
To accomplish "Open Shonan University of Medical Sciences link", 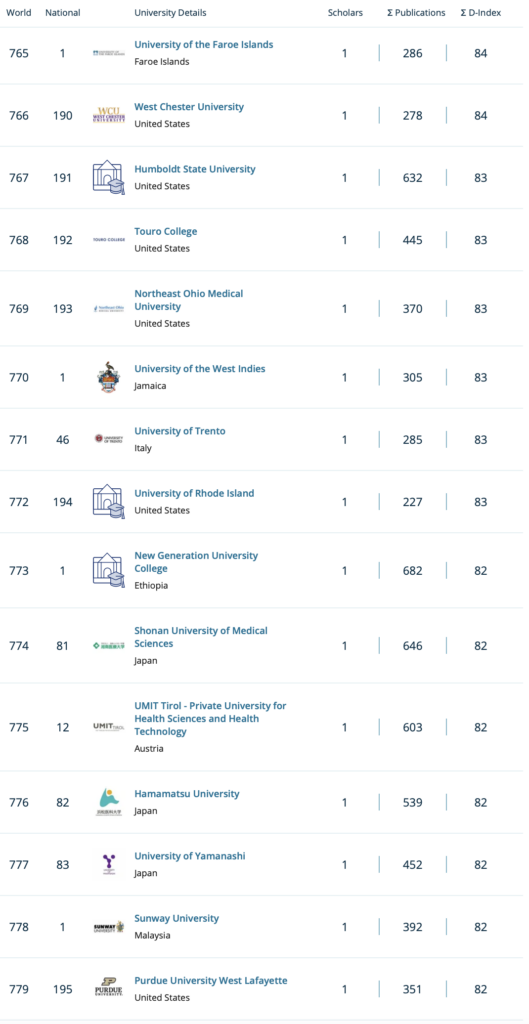I will click(x=201, y=637).
